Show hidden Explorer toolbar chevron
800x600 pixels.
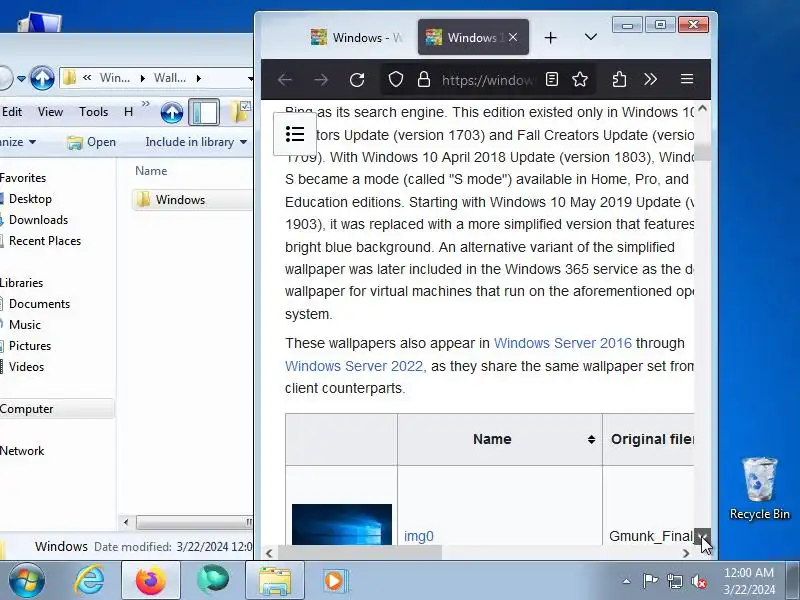point(146,104)
